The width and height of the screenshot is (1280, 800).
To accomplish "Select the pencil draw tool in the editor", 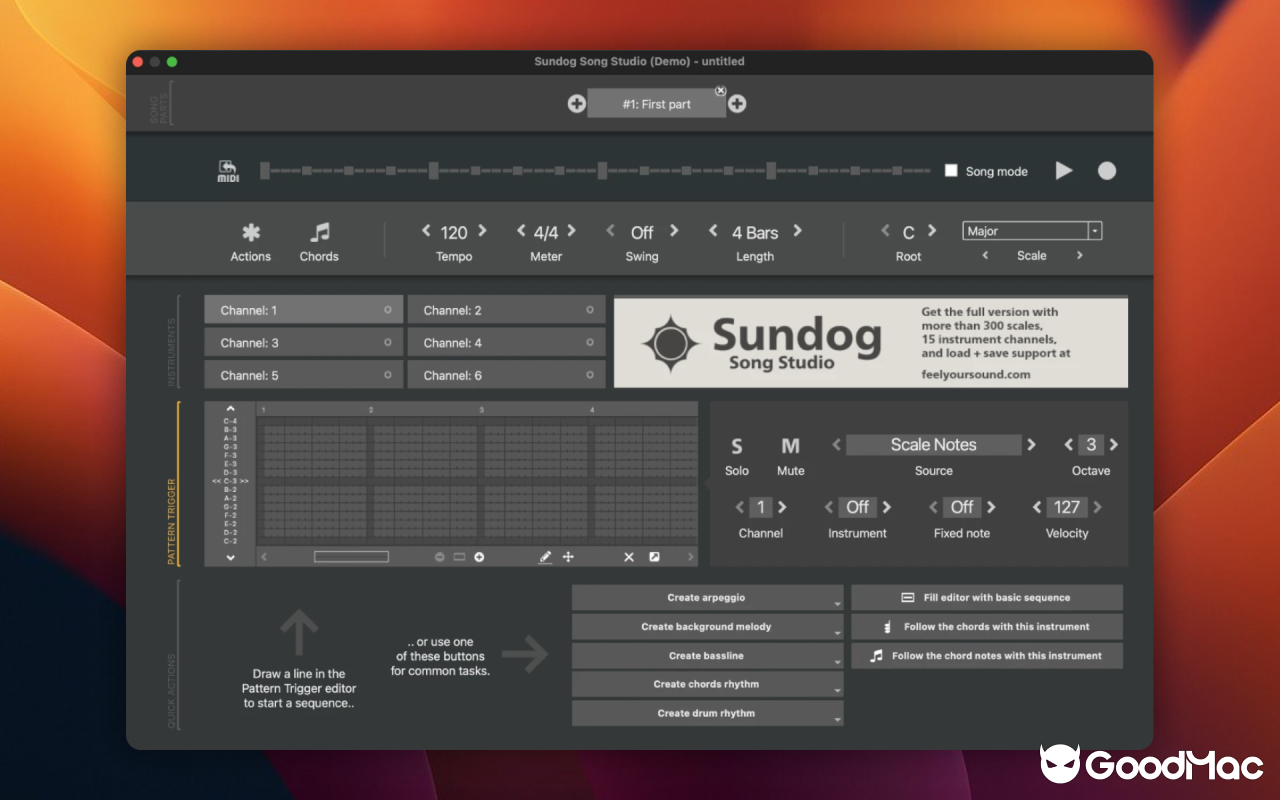I will point(544,557).
